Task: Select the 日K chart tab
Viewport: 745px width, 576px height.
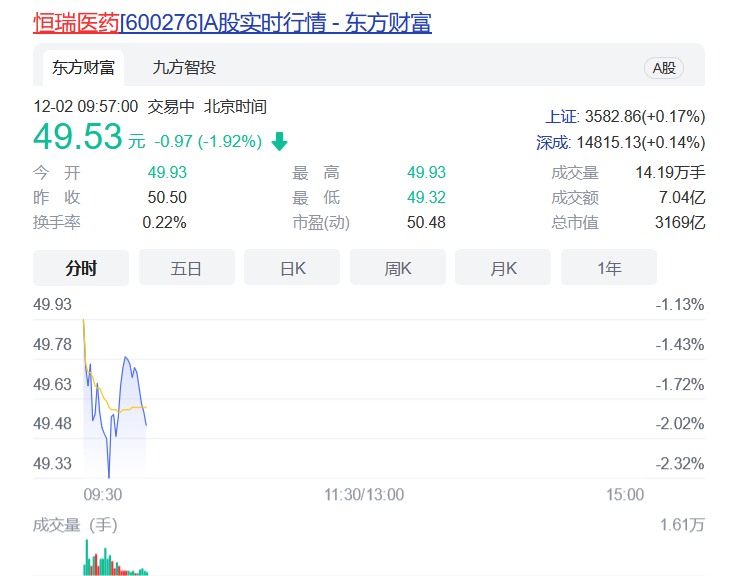Action: (x=292, y=268)
